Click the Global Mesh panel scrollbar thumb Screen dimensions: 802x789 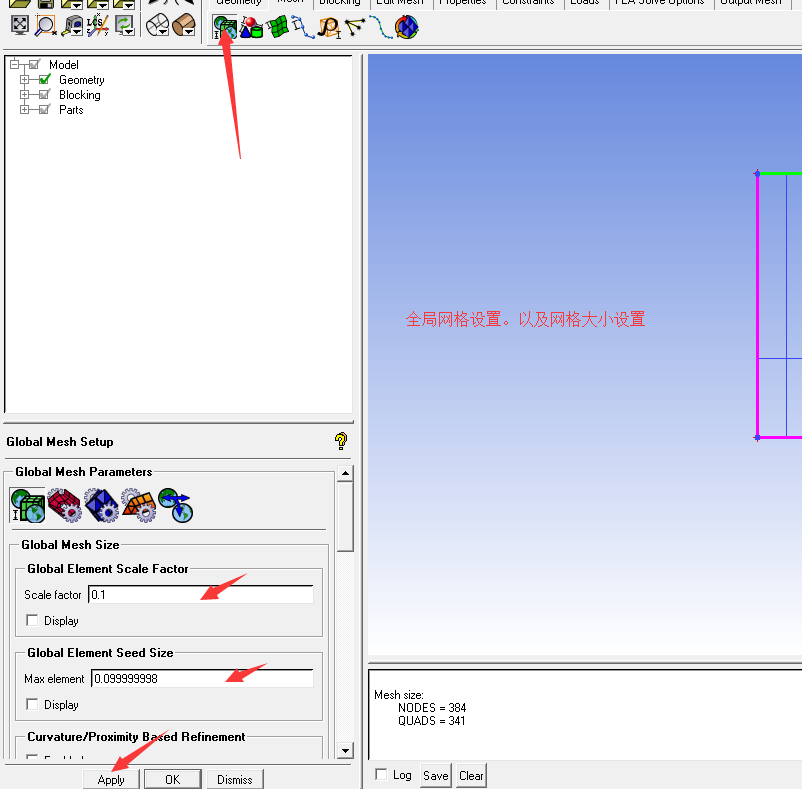coord(345,516)
